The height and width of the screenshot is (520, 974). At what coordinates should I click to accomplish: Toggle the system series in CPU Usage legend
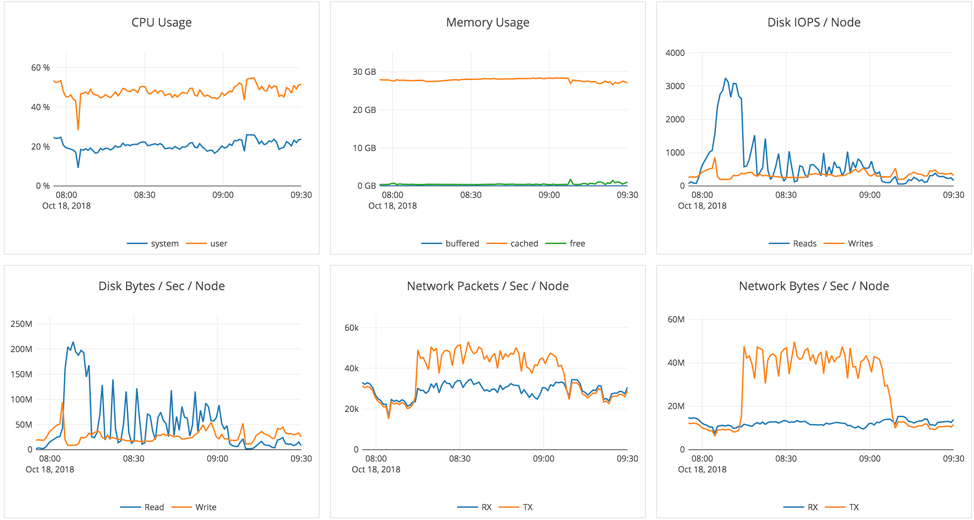[x=164, y=243]
